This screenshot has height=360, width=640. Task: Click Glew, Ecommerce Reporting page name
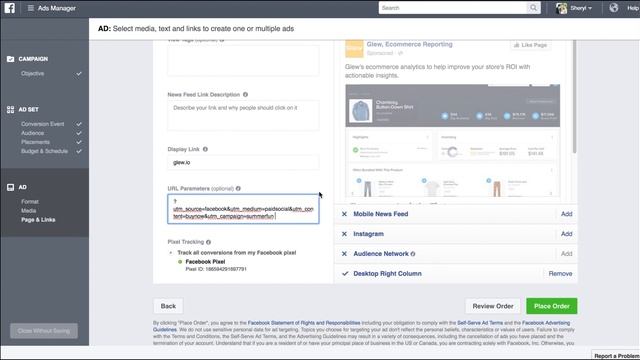pos(409,44)
